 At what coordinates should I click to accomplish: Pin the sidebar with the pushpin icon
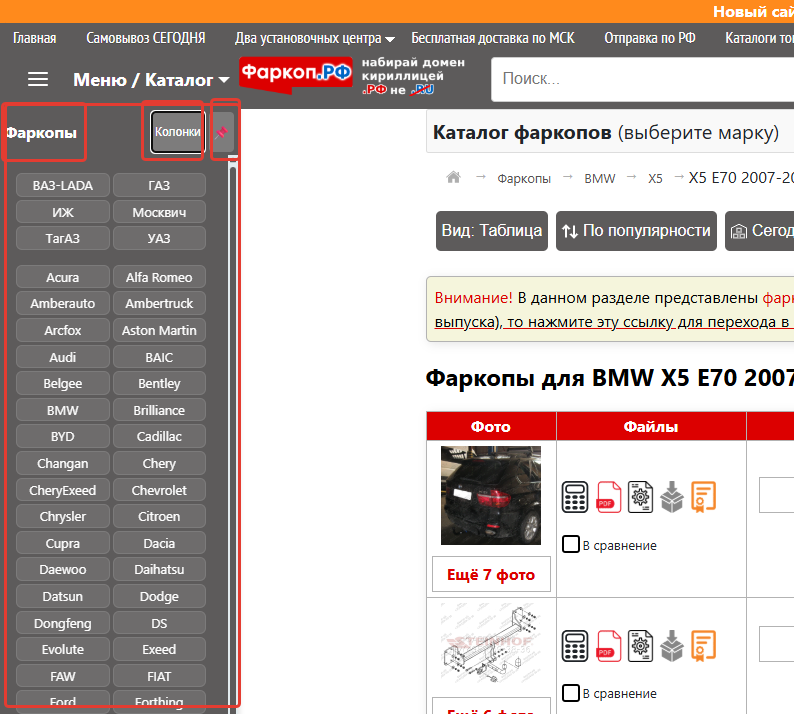(x=222, y=132)
